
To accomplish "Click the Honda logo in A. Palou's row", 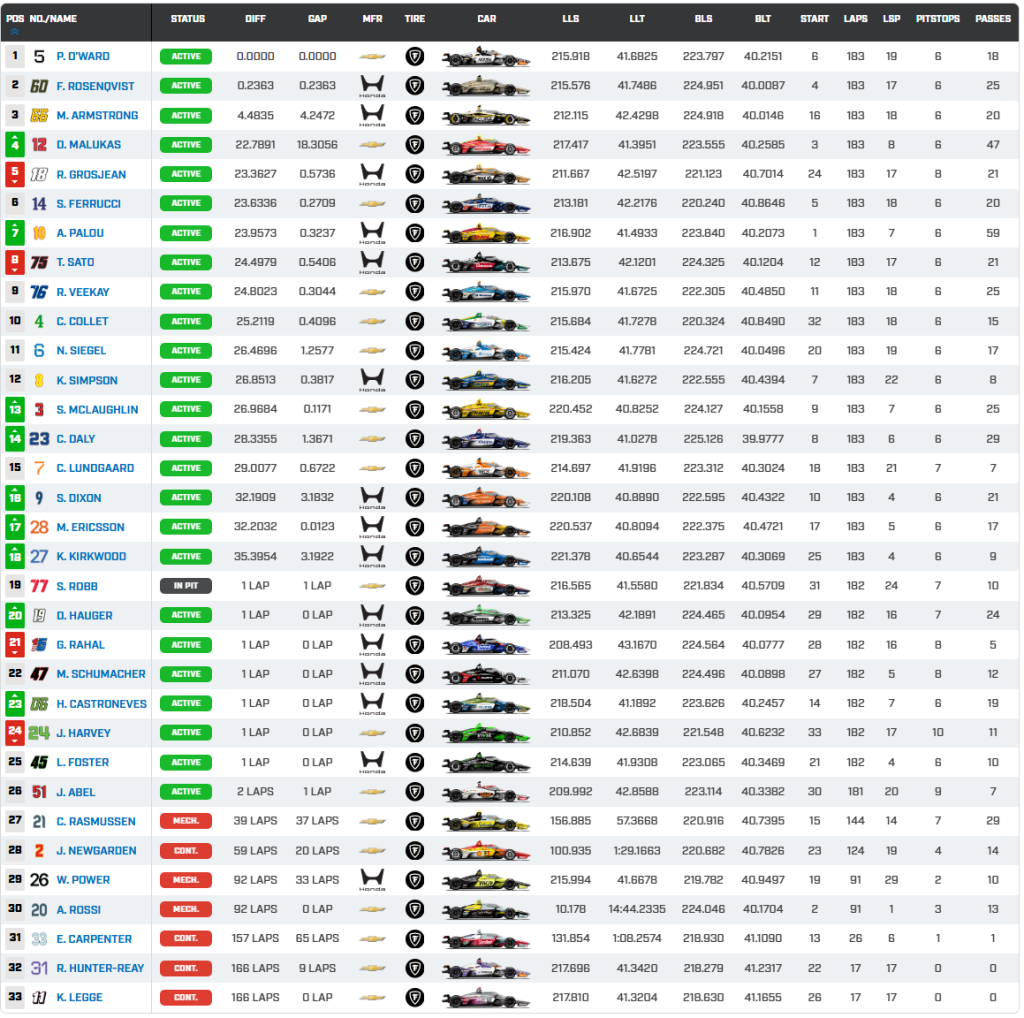I will tap(372, 233).
